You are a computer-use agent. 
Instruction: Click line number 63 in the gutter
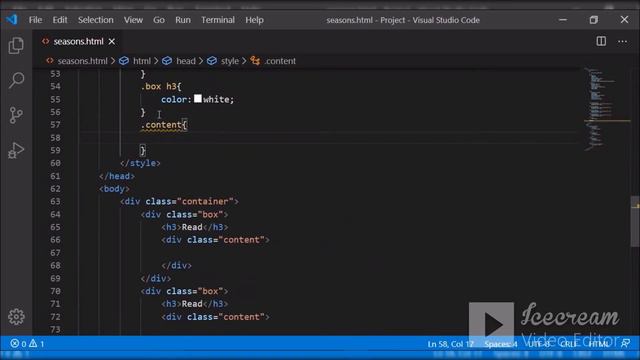(x=55, y=202)
